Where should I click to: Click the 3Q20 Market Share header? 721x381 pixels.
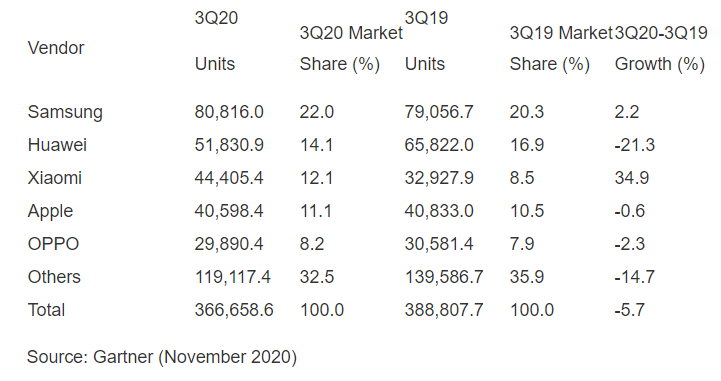351,48
